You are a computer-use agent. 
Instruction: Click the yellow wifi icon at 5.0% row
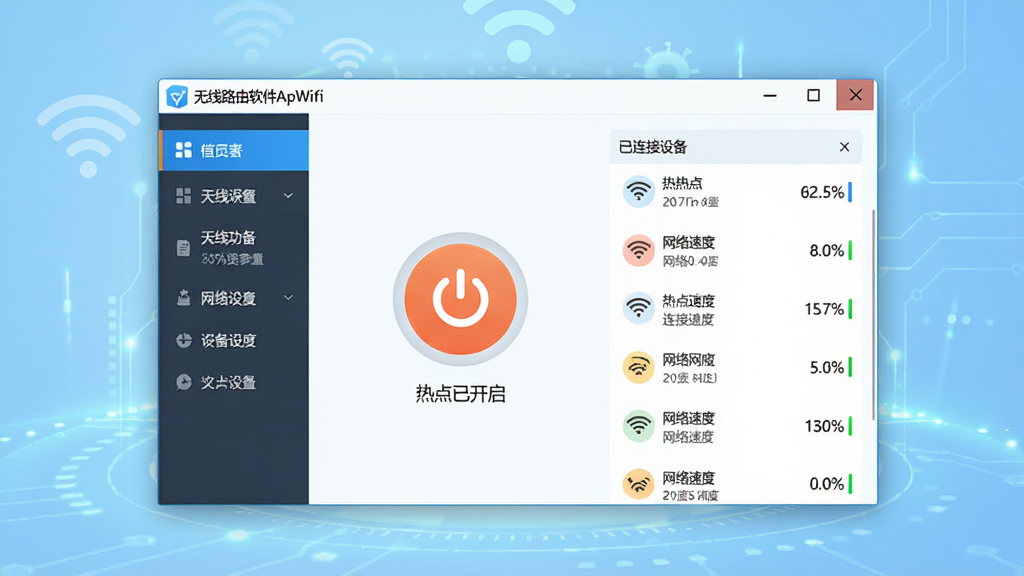(638, 367)
